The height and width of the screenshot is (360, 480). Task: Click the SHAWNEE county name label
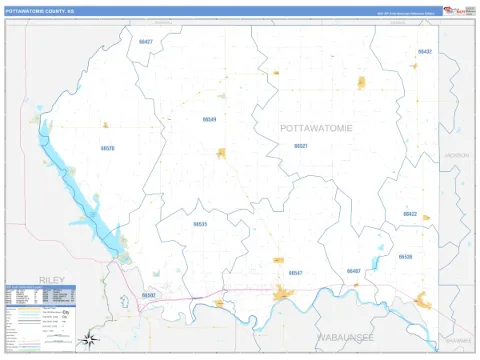coord(458,341)
